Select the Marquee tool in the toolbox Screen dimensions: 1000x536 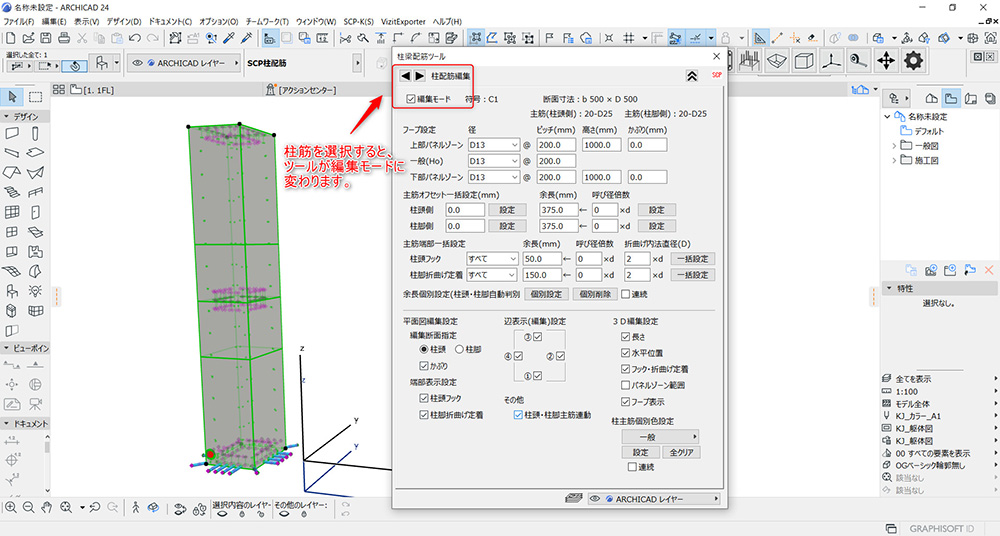coord(35,97)
